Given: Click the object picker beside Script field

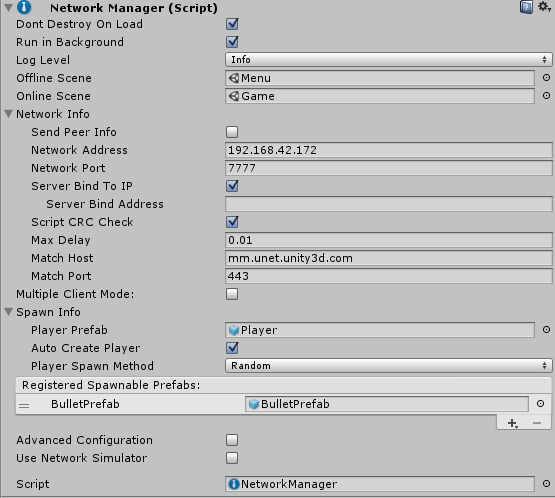Looking at the screenshot, I should tap(546, 483).
